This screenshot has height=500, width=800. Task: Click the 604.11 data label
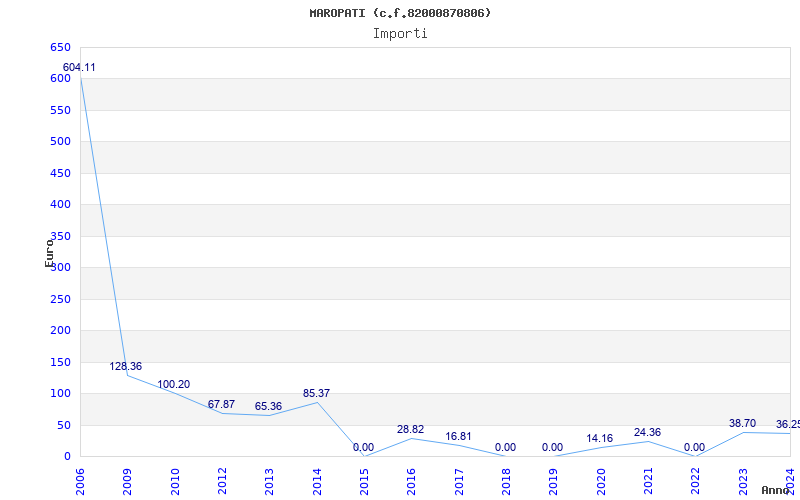tap(79, 67)
